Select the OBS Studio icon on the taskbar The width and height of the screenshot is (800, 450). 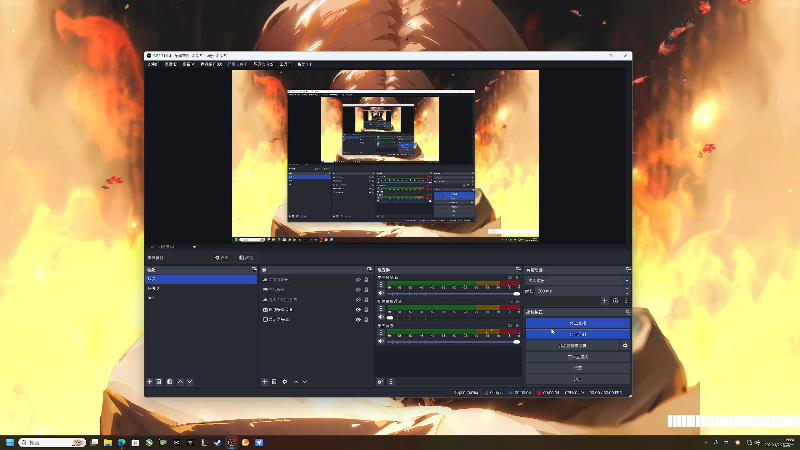tap(232, 442)
